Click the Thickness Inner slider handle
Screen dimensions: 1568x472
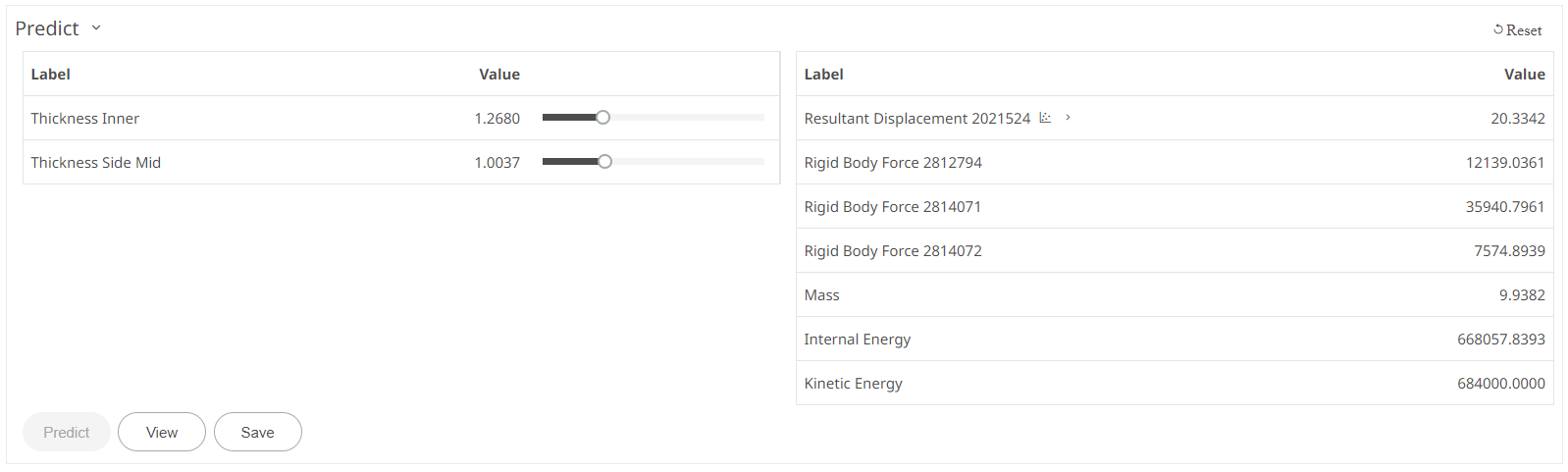[x=602, y=118]
